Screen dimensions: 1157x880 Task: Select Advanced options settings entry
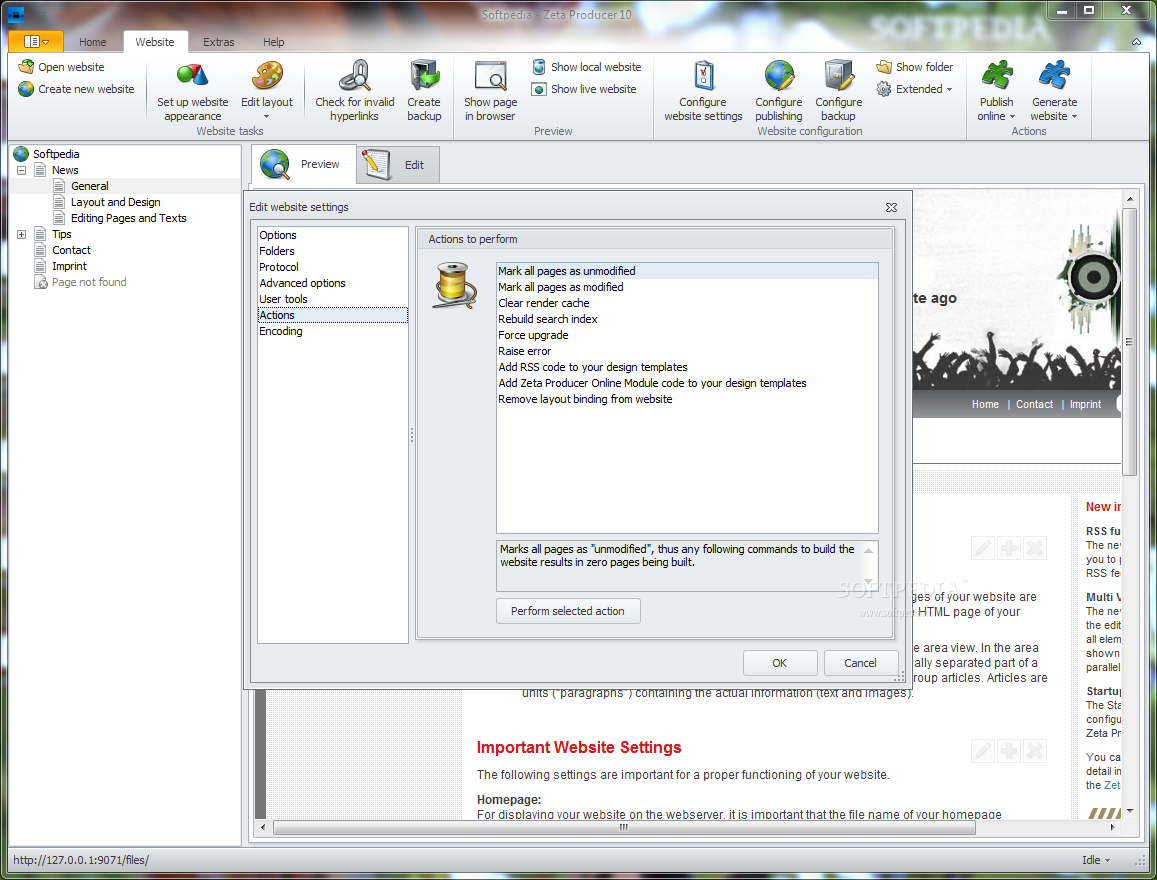pyautogui.click(x=332, y=283)
